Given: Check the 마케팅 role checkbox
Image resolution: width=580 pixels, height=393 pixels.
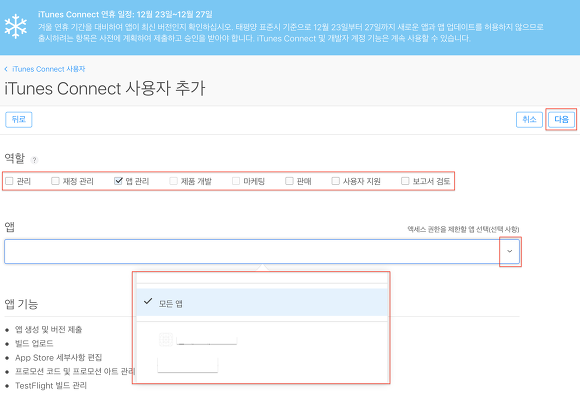Looking at the screenshot, I should (x=236, y=181).
